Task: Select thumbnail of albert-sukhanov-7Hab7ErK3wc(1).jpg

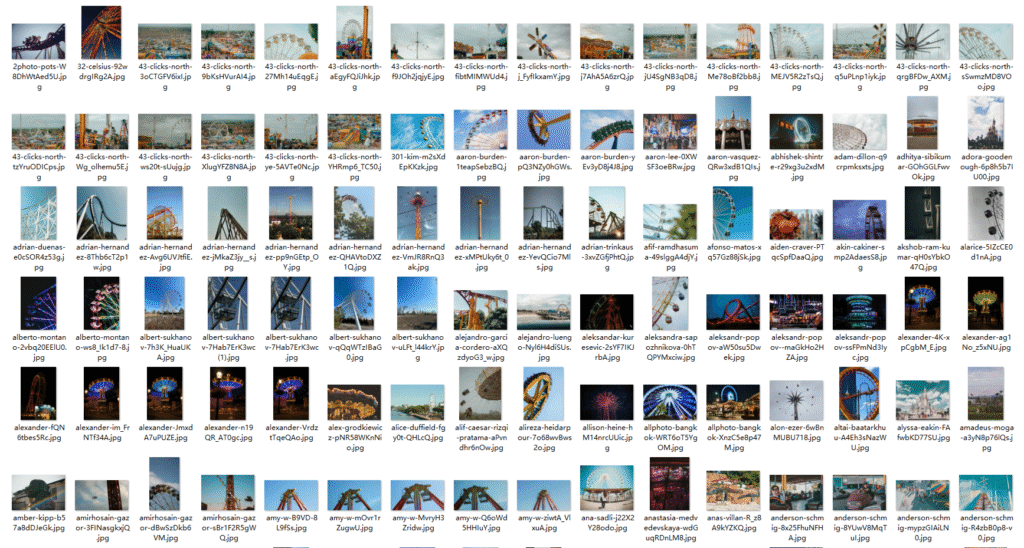Action: (228, 304)
